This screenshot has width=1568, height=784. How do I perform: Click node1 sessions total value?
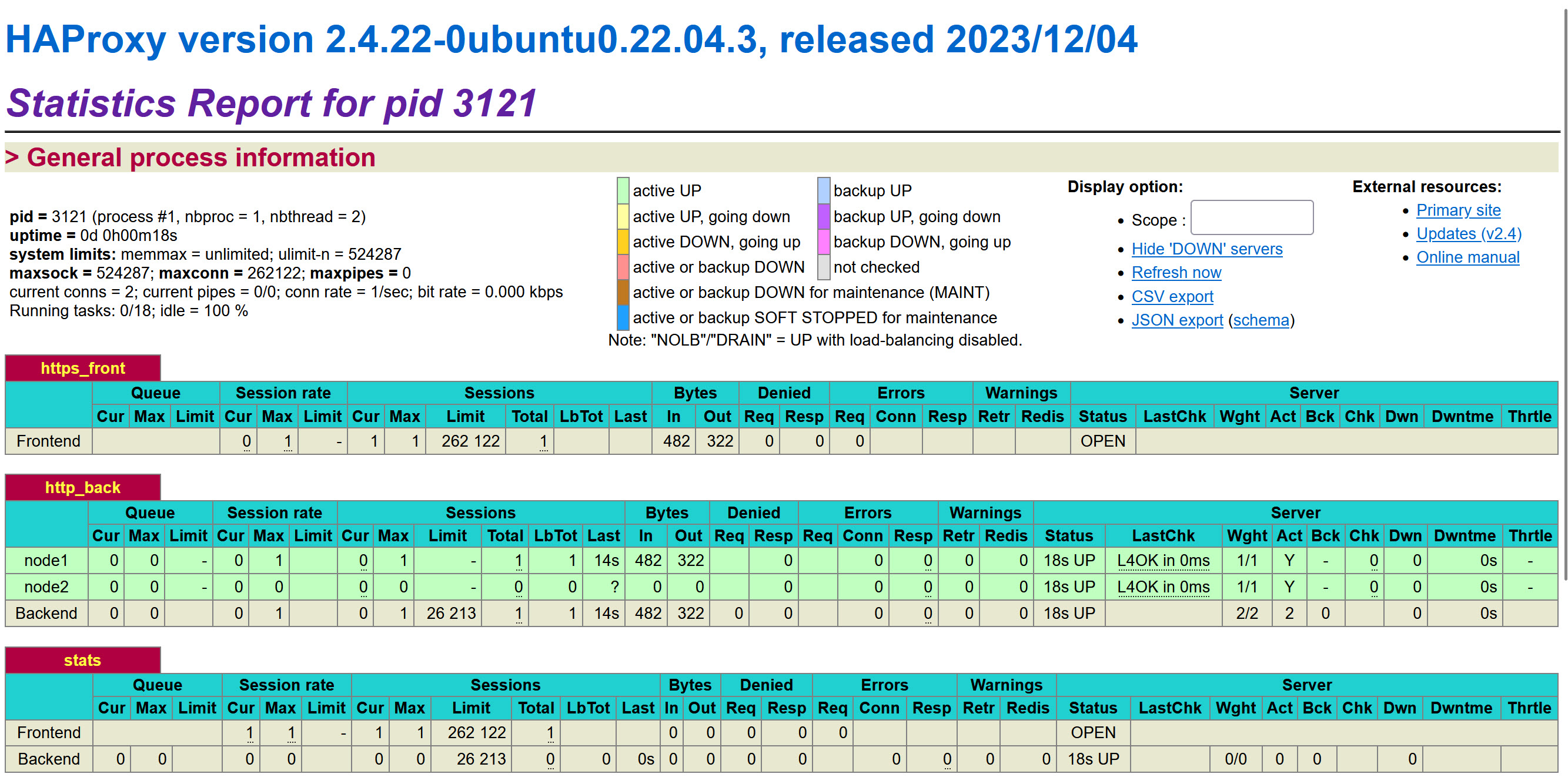coord(518,561)
